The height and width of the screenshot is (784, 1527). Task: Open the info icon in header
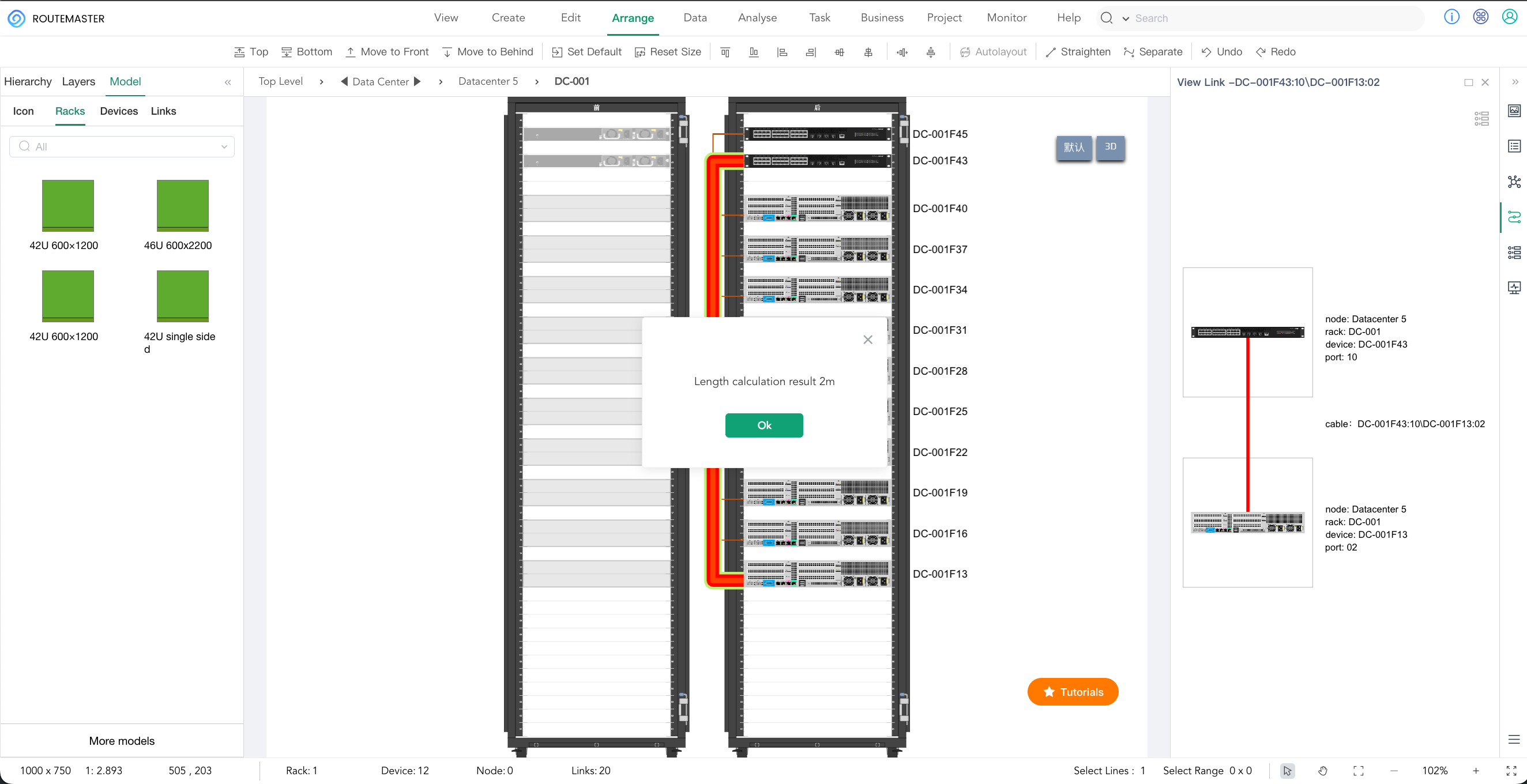pyautogui.click(x=1451, y=17)
